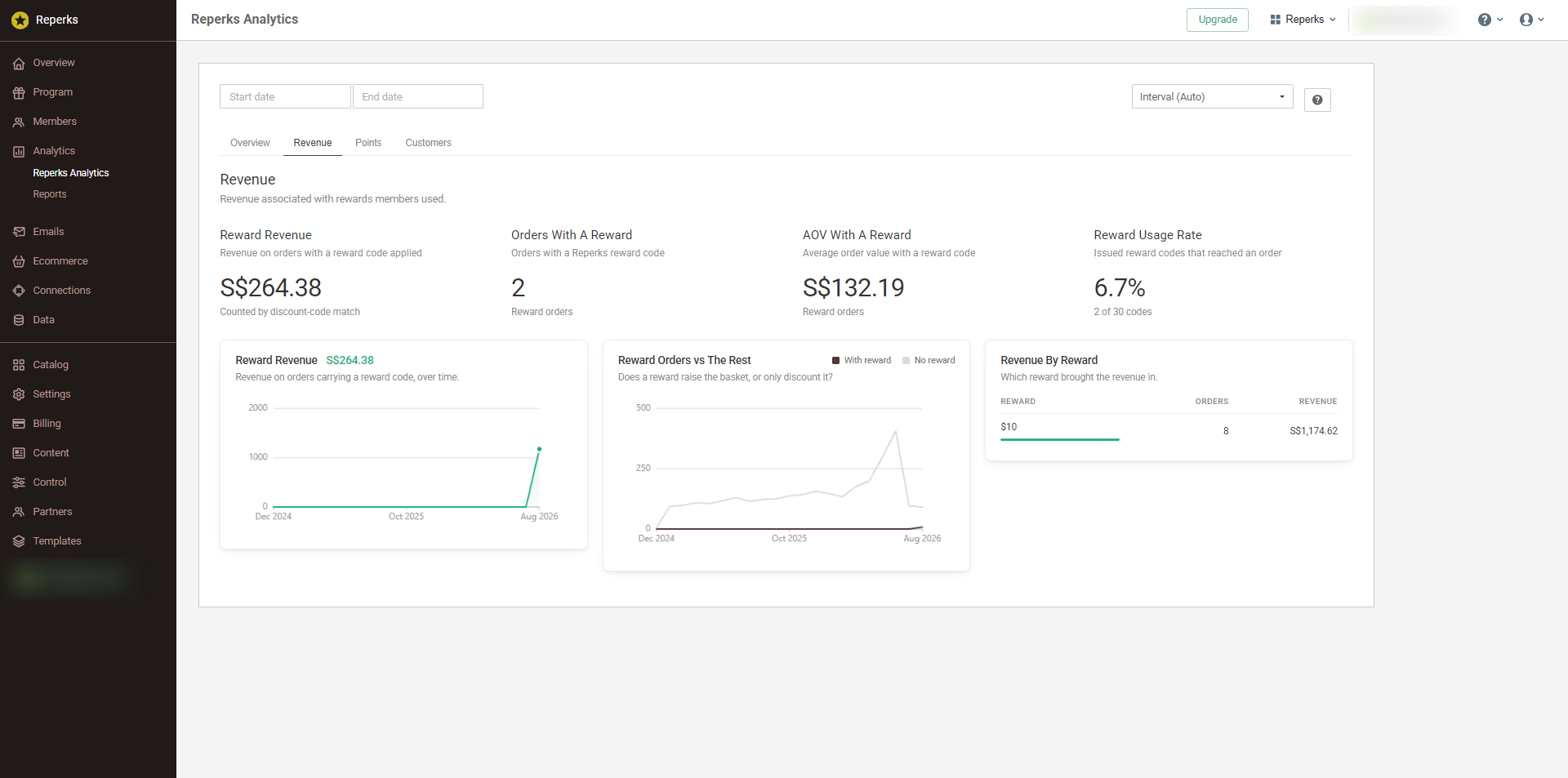Click the REVENUE column header
1568x778 pixels.
coord(1318,402)
